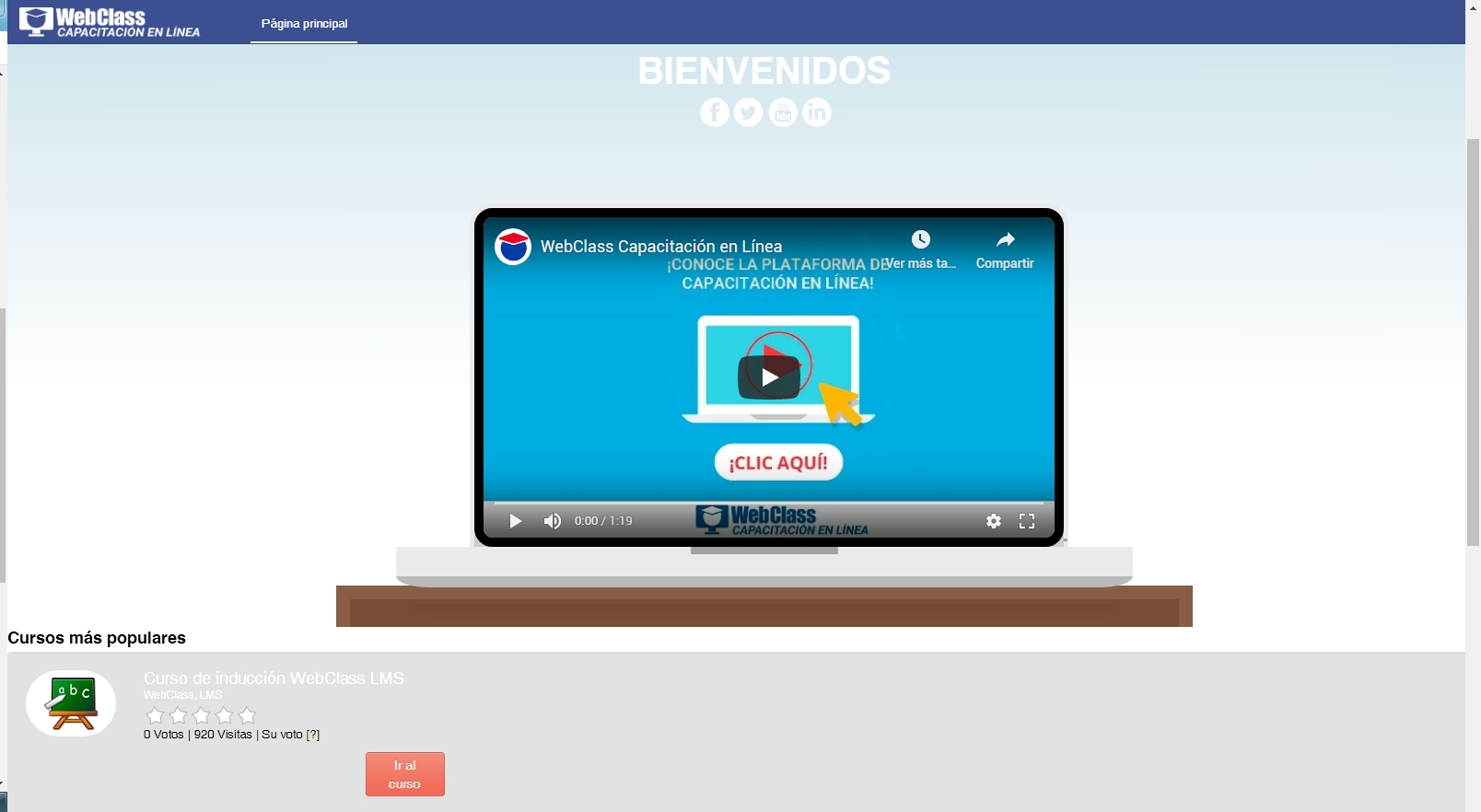Click the 0:00 / 1:19 time display
Image resolution: width=1481 pixels, height=812 pixels.
tap(603, 521)
